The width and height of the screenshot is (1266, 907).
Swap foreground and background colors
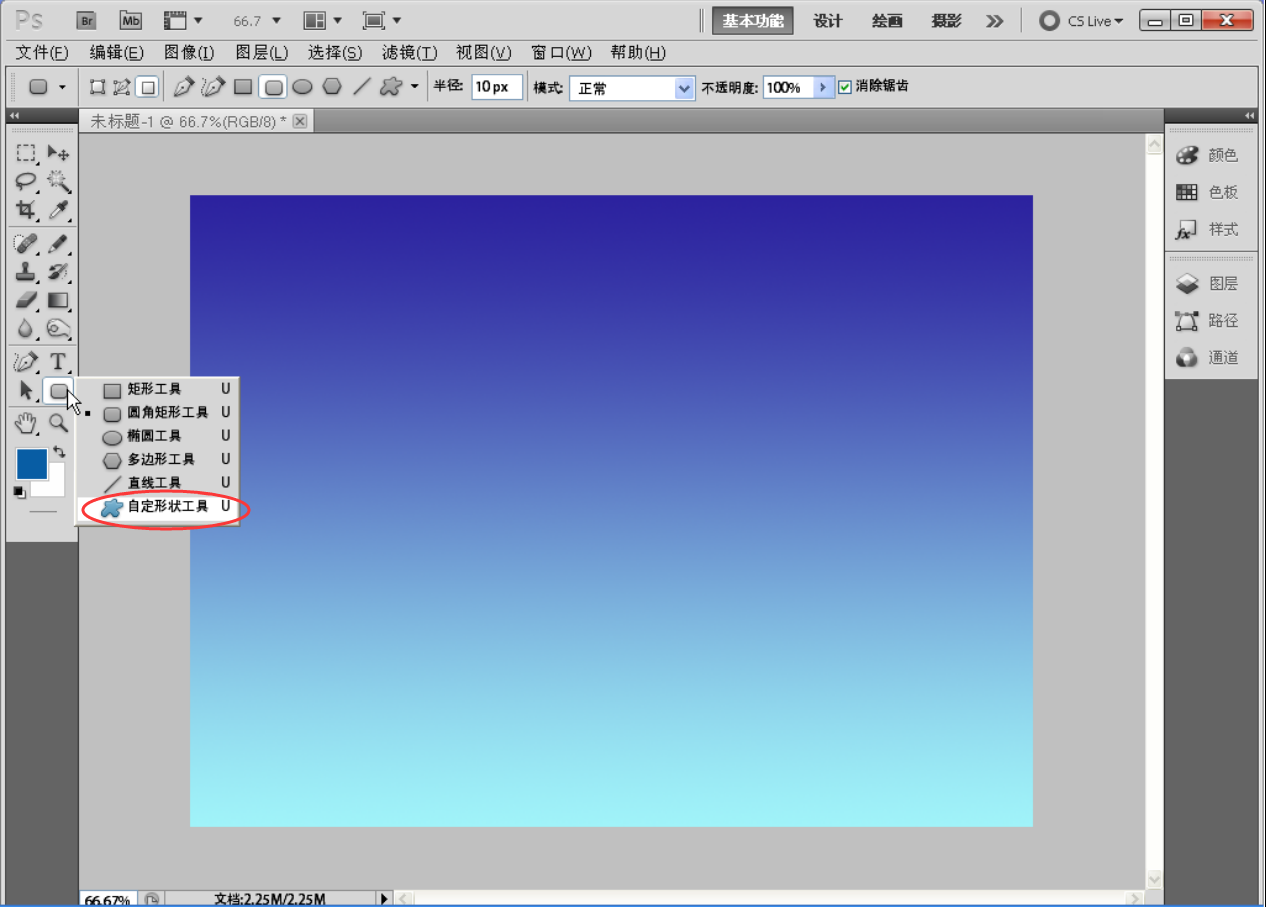[60, 452]
